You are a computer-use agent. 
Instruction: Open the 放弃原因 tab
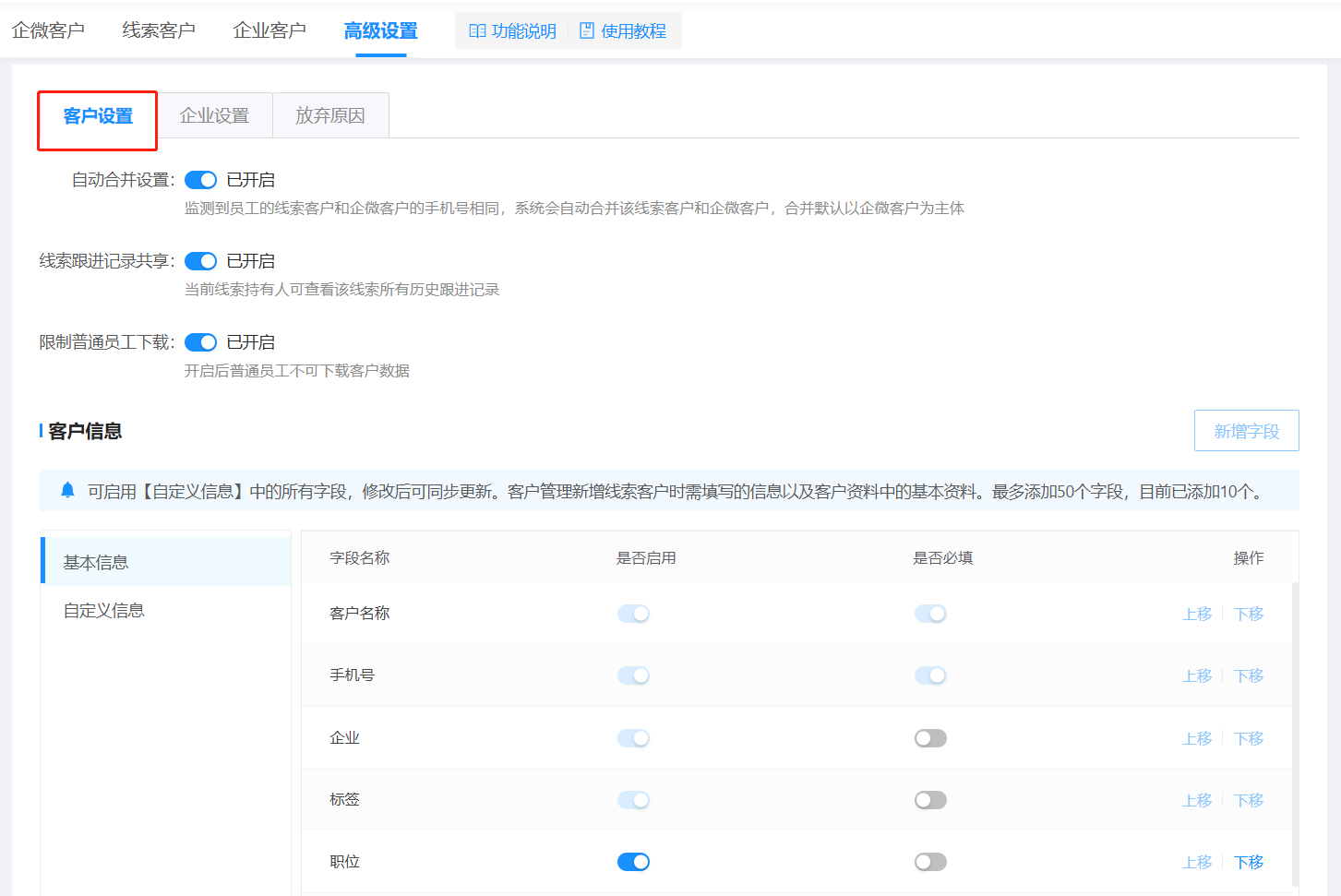(x=330, y=116)
